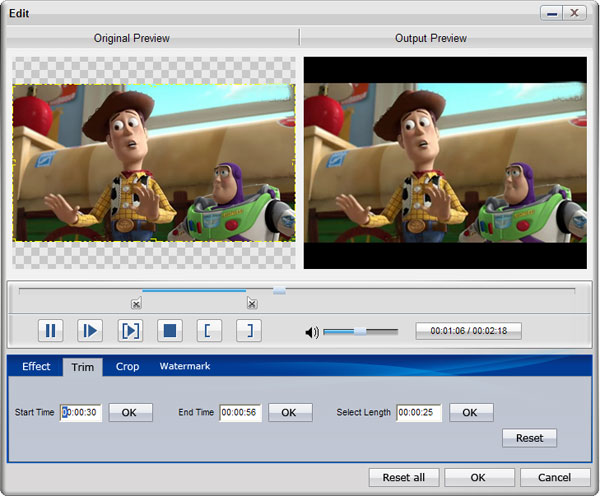
Task: Select the trim end marker
Action: coord(252,303)
